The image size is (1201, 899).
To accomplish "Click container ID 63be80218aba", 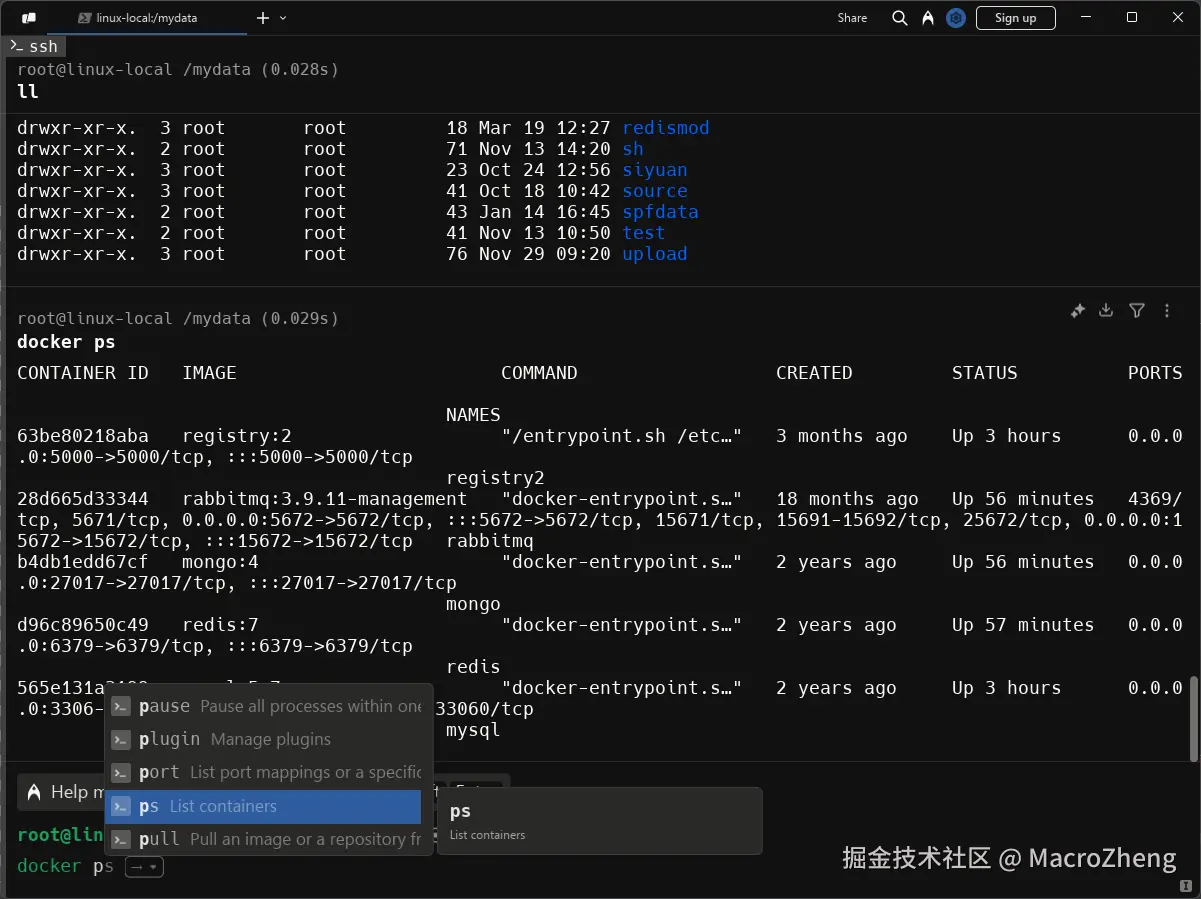I will click(x=83, y=436).
